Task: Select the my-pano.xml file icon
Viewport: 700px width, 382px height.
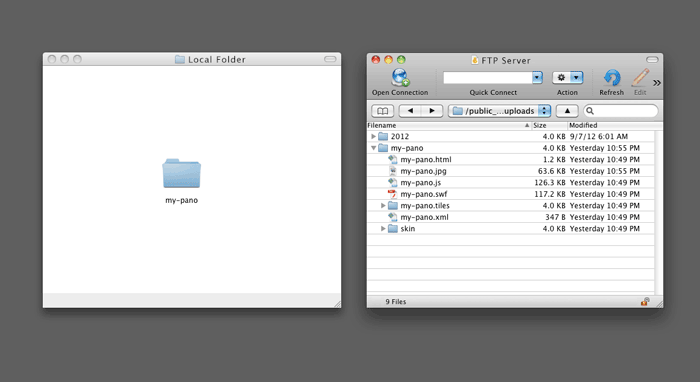Action: click(392, 217)
